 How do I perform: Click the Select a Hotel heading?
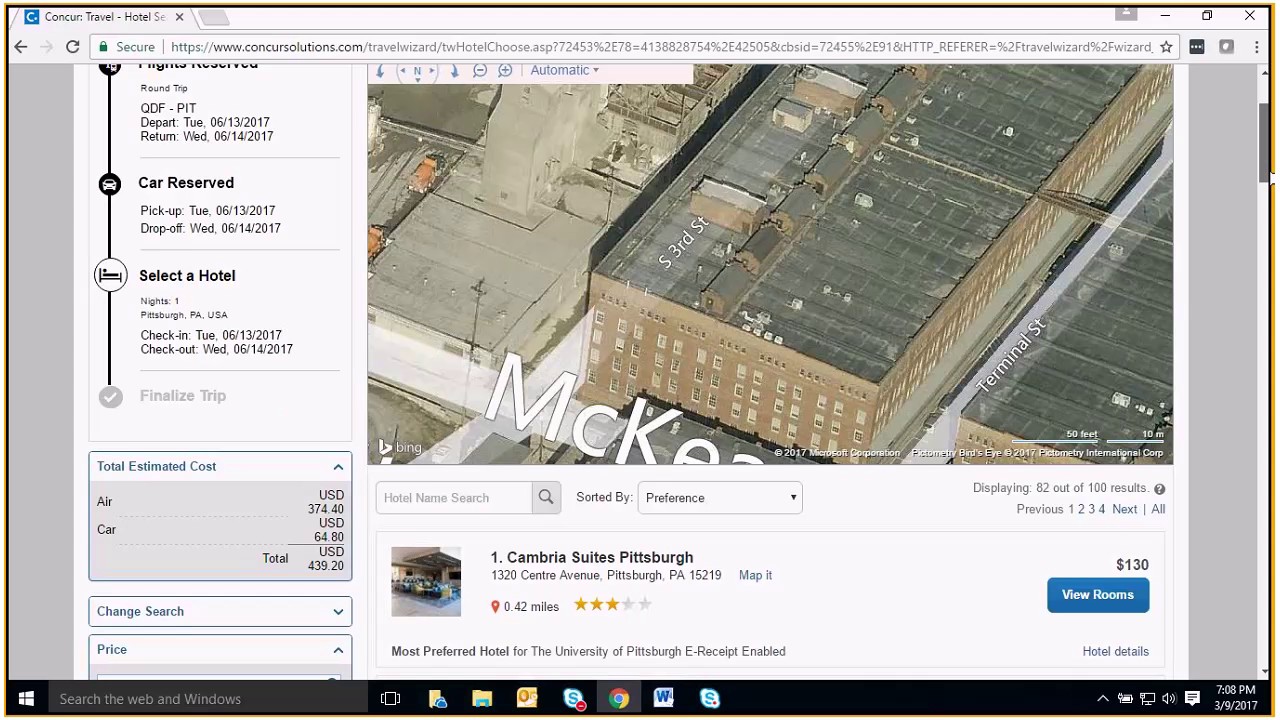(187, 275)
